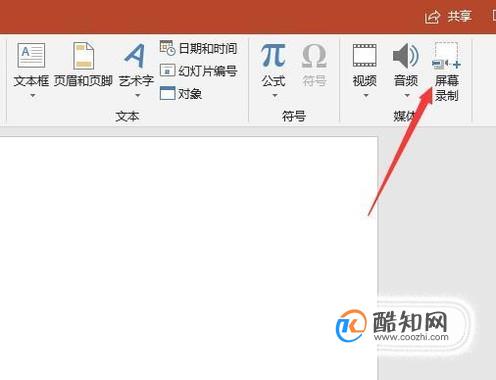Click the Video (视频) film icon
Image resolution: width=496 pixels, height=380 pixels.
click(x=365, y=55)
